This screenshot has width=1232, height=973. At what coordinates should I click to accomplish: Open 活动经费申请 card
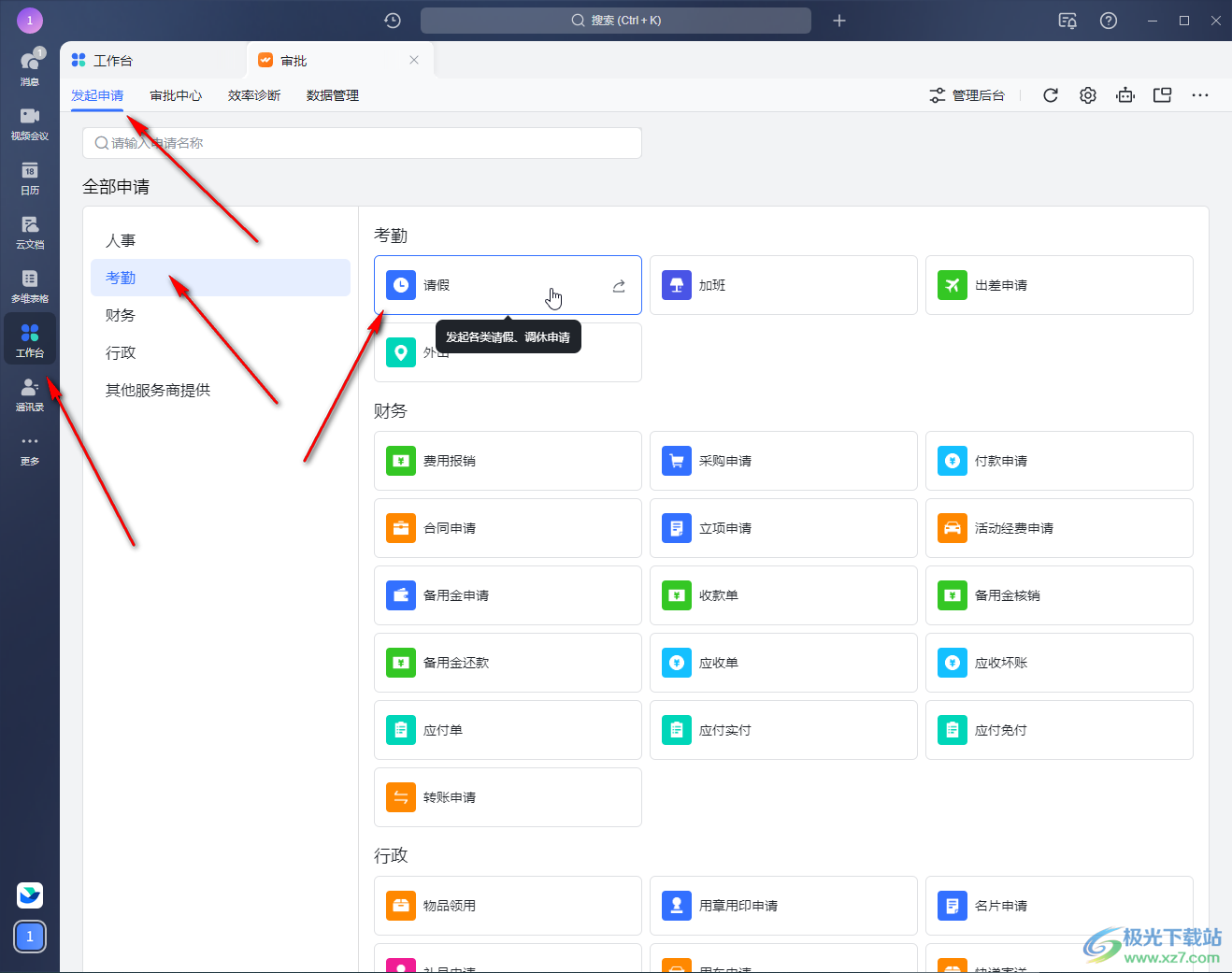[1059, 528]
